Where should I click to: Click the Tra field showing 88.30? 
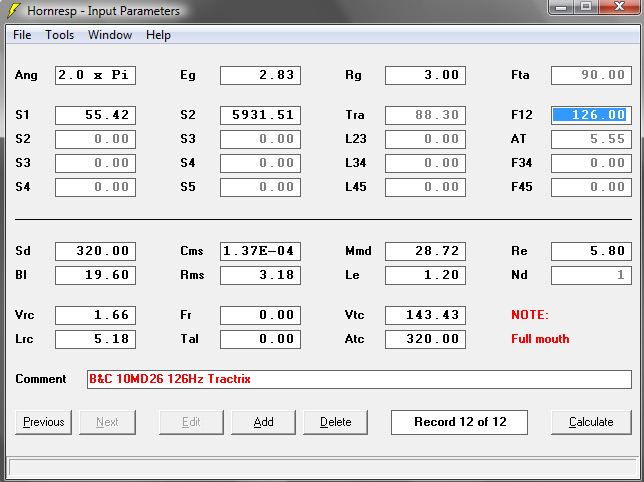pos(426,115)
